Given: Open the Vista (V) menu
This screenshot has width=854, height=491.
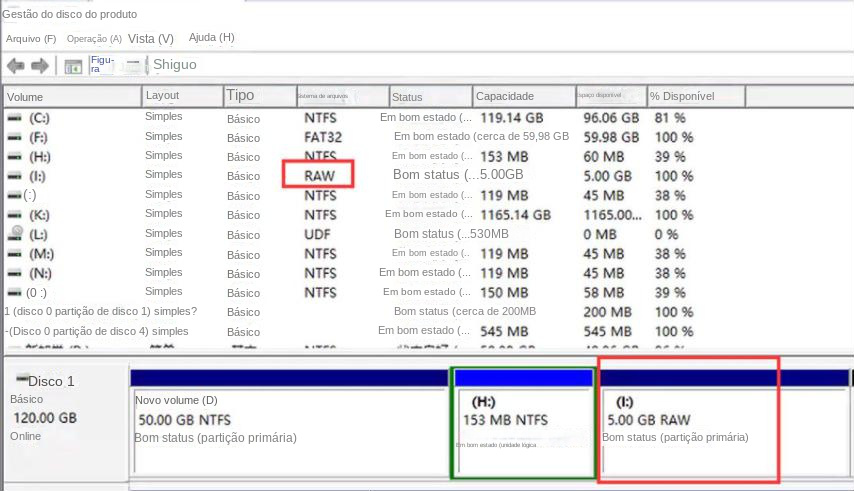Looking at the screenshot, I should click(150, 38).
